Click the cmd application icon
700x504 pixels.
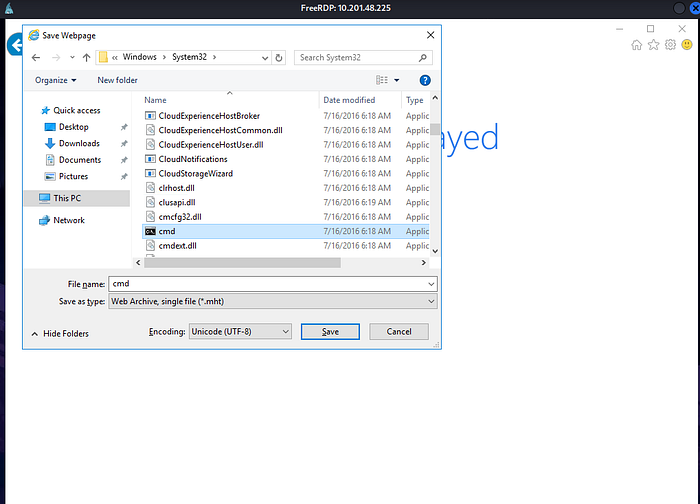pyautogui.click(x=150, y=231)
